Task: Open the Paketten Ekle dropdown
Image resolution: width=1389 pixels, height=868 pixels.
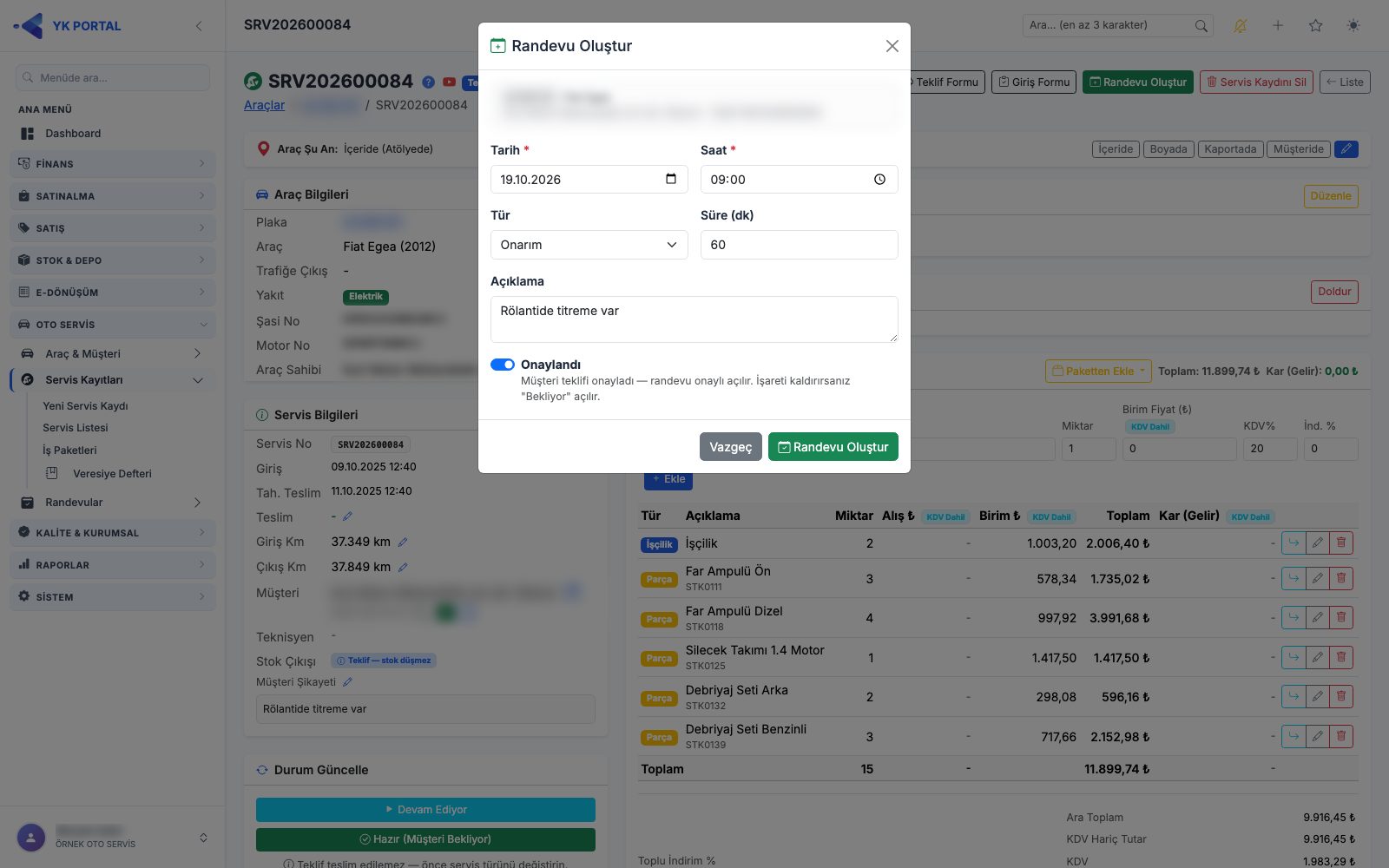Action: click(x=1098, y=371)
